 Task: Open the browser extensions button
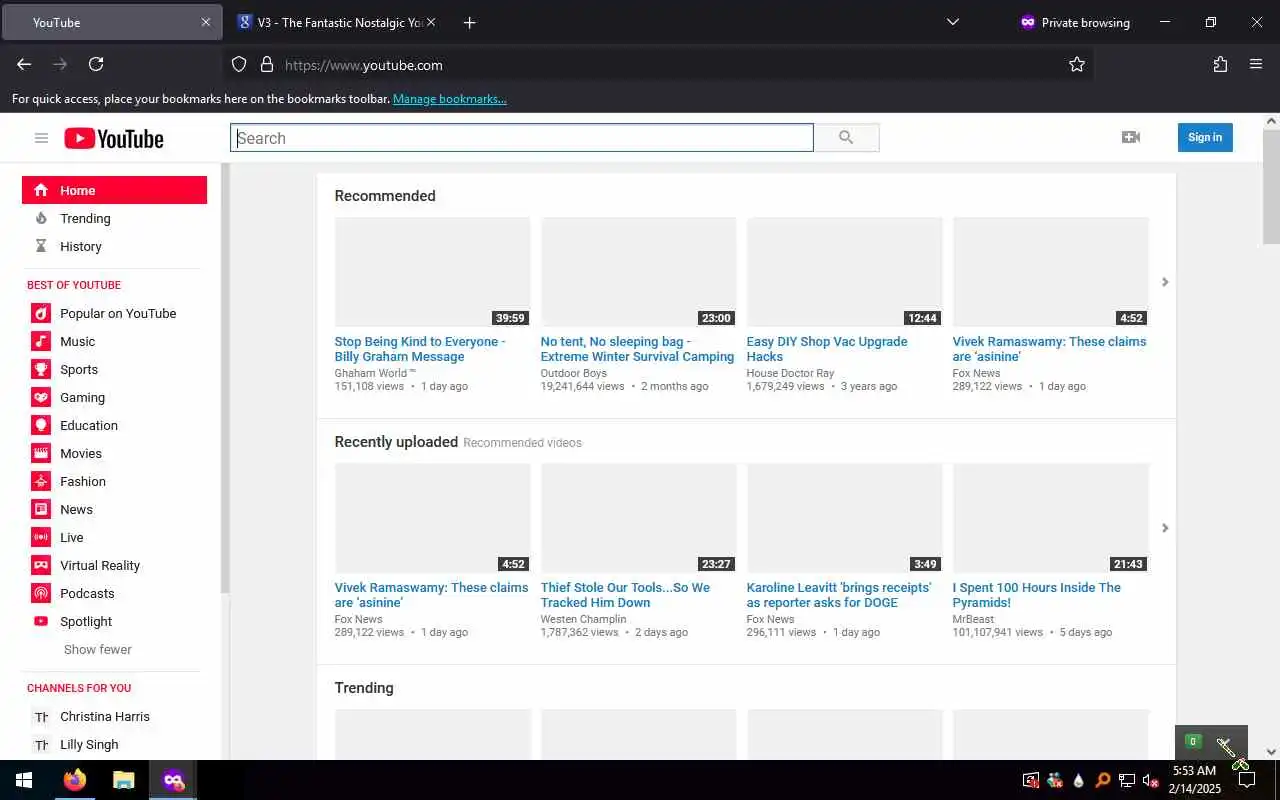(1220, 64)
